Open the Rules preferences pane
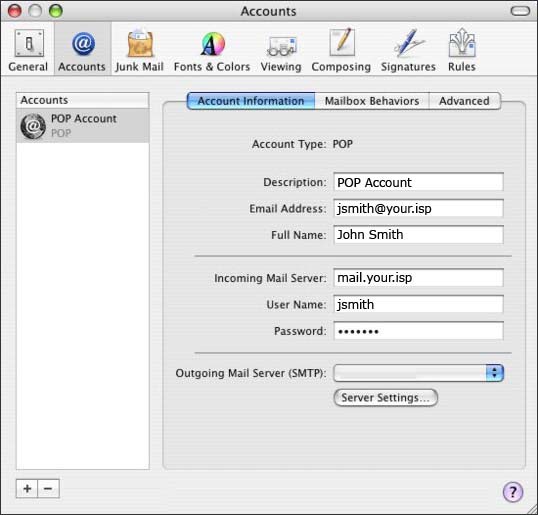Viewport: 538px width, 515px height. pyautogui.click(x=462, y=50)
